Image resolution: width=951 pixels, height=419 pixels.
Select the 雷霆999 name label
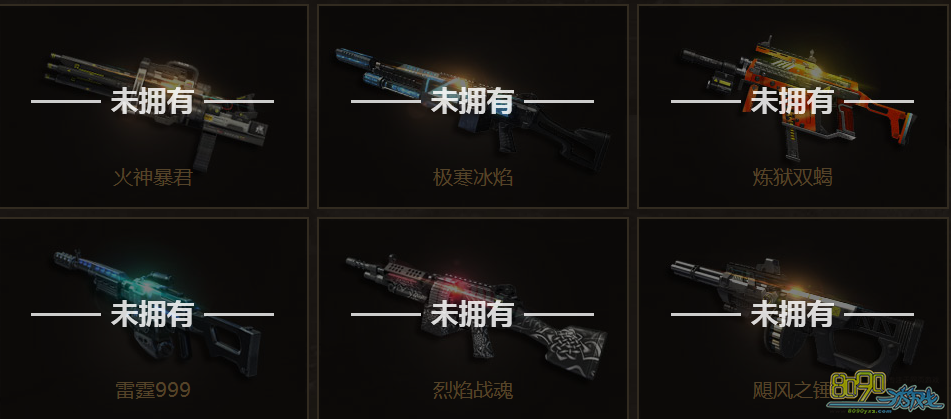click(153, 390)
